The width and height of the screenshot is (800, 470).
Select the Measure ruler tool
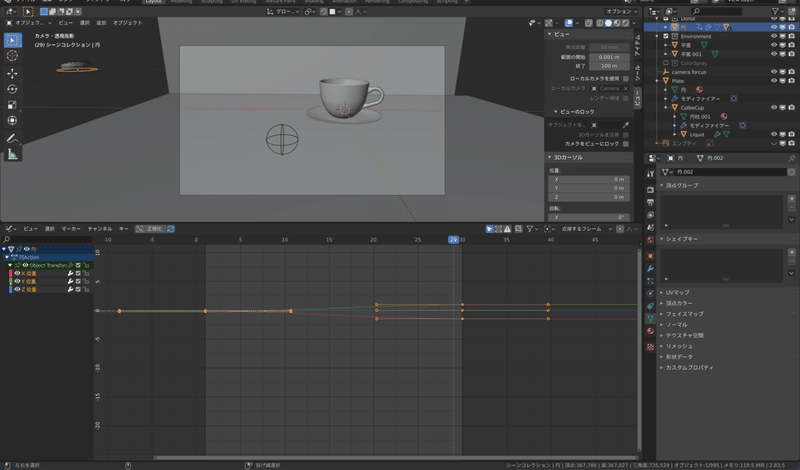[12, 154]
